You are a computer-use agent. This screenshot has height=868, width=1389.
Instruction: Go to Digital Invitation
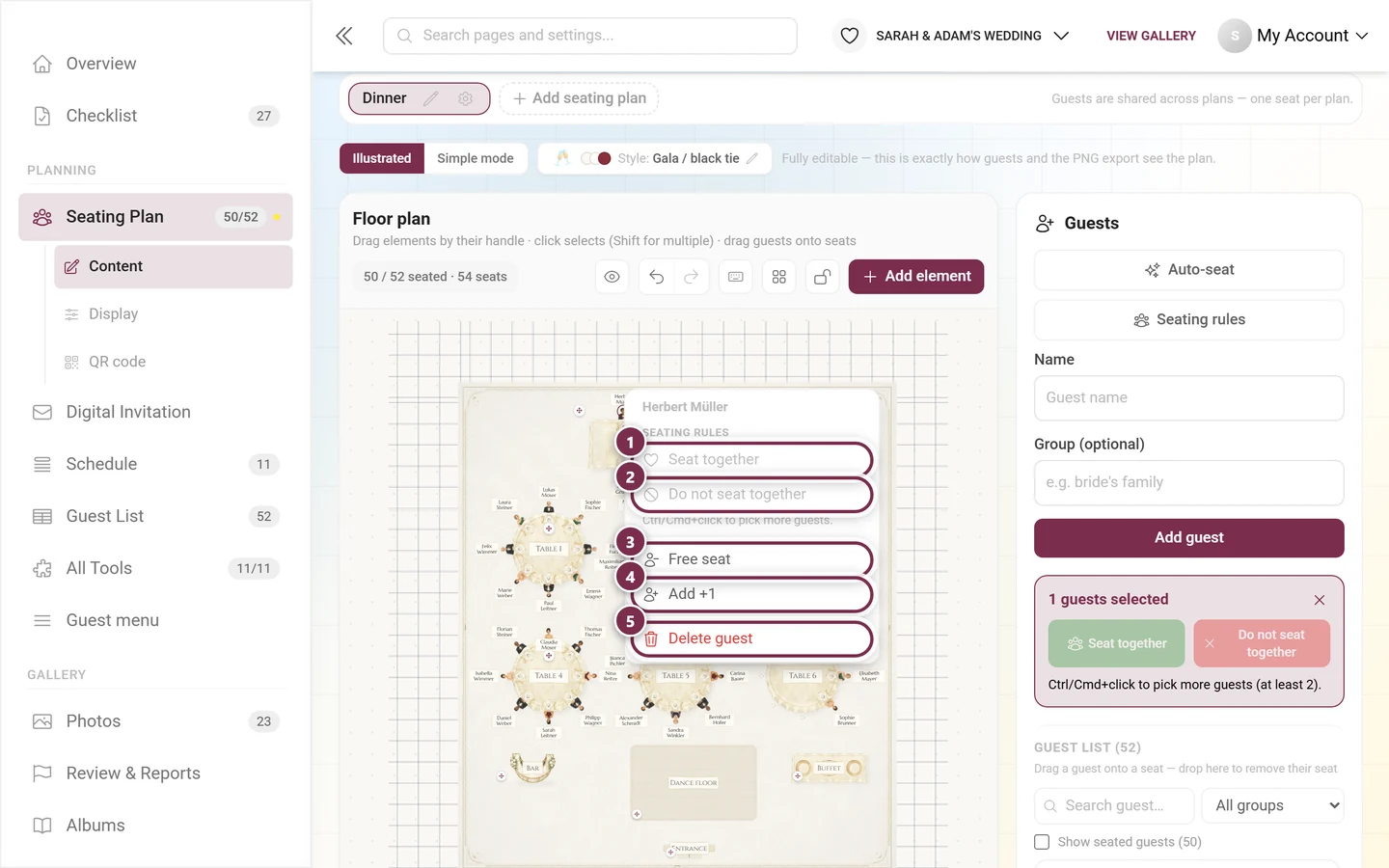(x=155, y=412)
